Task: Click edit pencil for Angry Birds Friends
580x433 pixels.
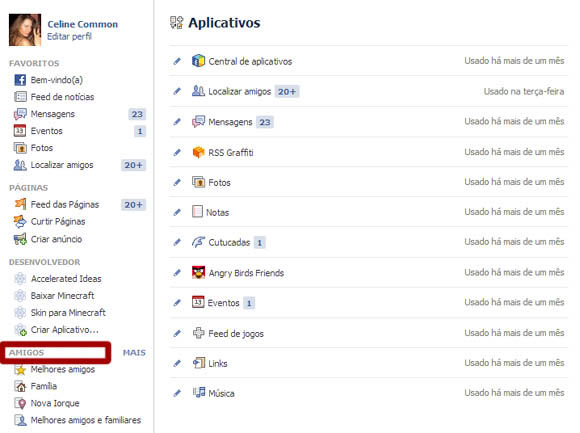Action: [177, 273]
